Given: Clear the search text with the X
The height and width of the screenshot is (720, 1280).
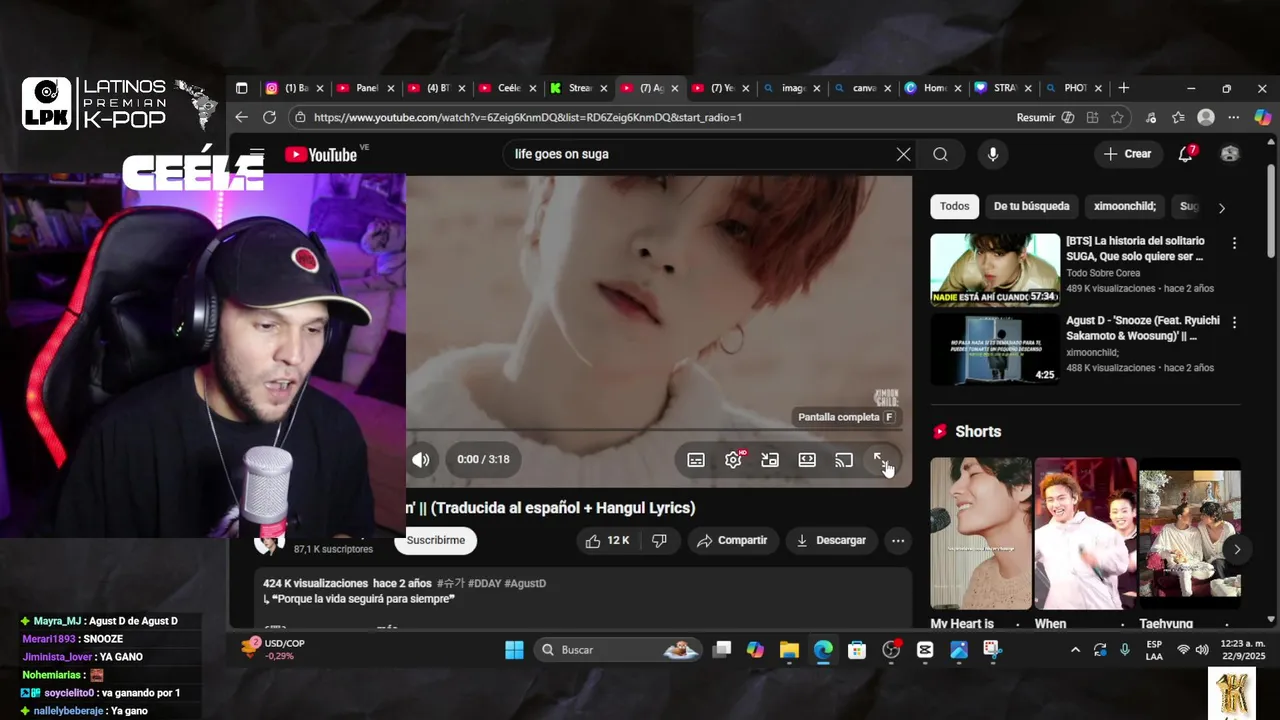Looking at the screenshot, I should (x=903, y=154).
